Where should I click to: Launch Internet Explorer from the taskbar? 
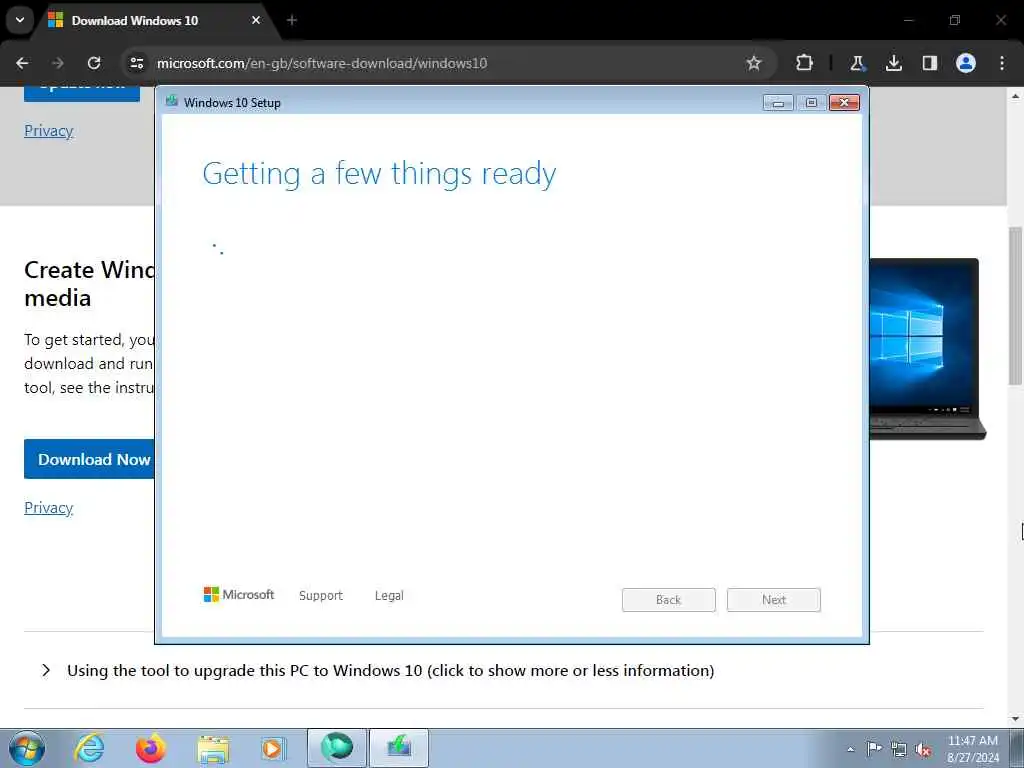89,748
